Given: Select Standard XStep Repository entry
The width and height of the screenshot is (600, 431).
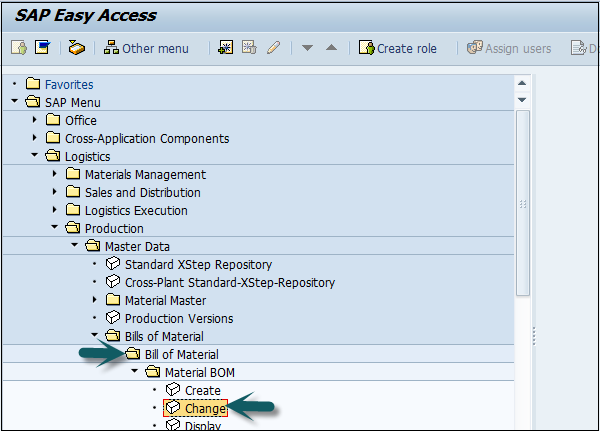Looking at the screenshot, I should (x=198, y=264).
